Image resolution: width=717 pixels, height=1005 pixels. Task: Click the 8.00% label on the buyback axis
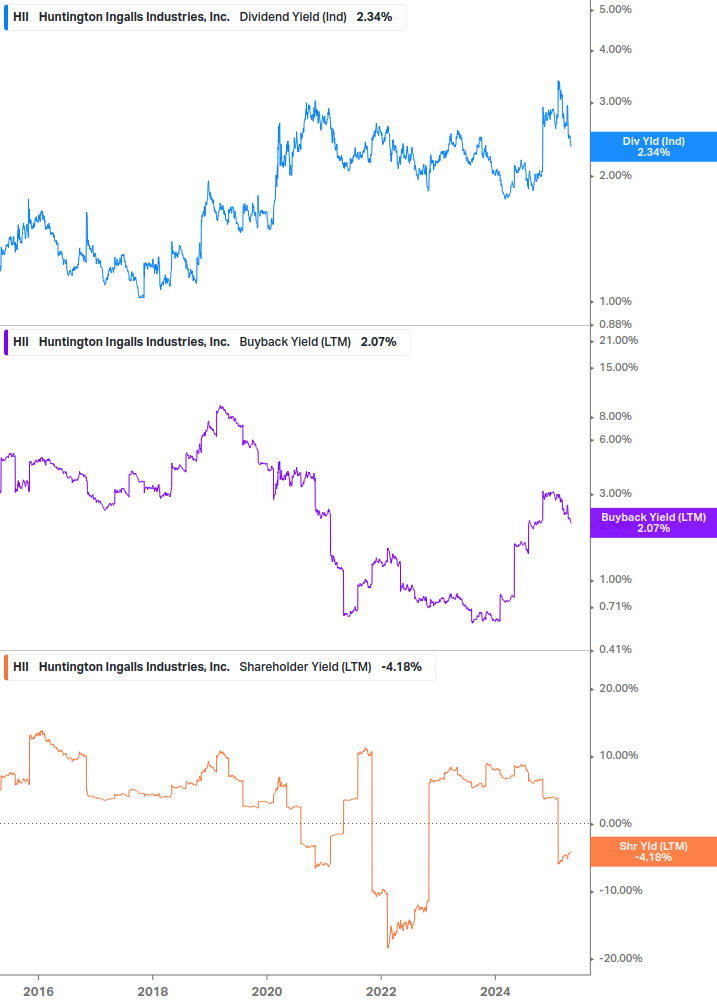615,417
